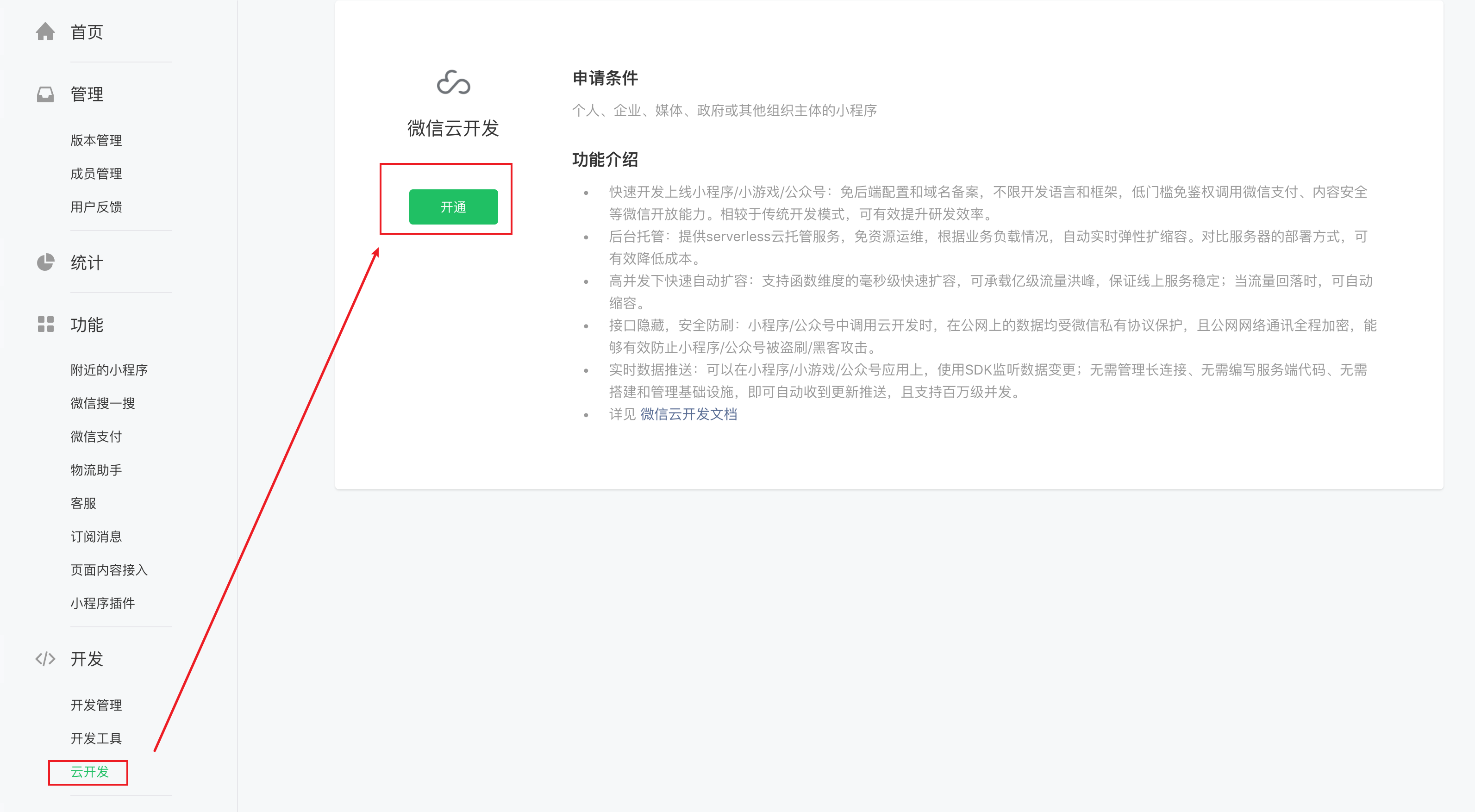1475x812 pixels.
Task: Select the 管理 section heading
Action: [87, 94]
